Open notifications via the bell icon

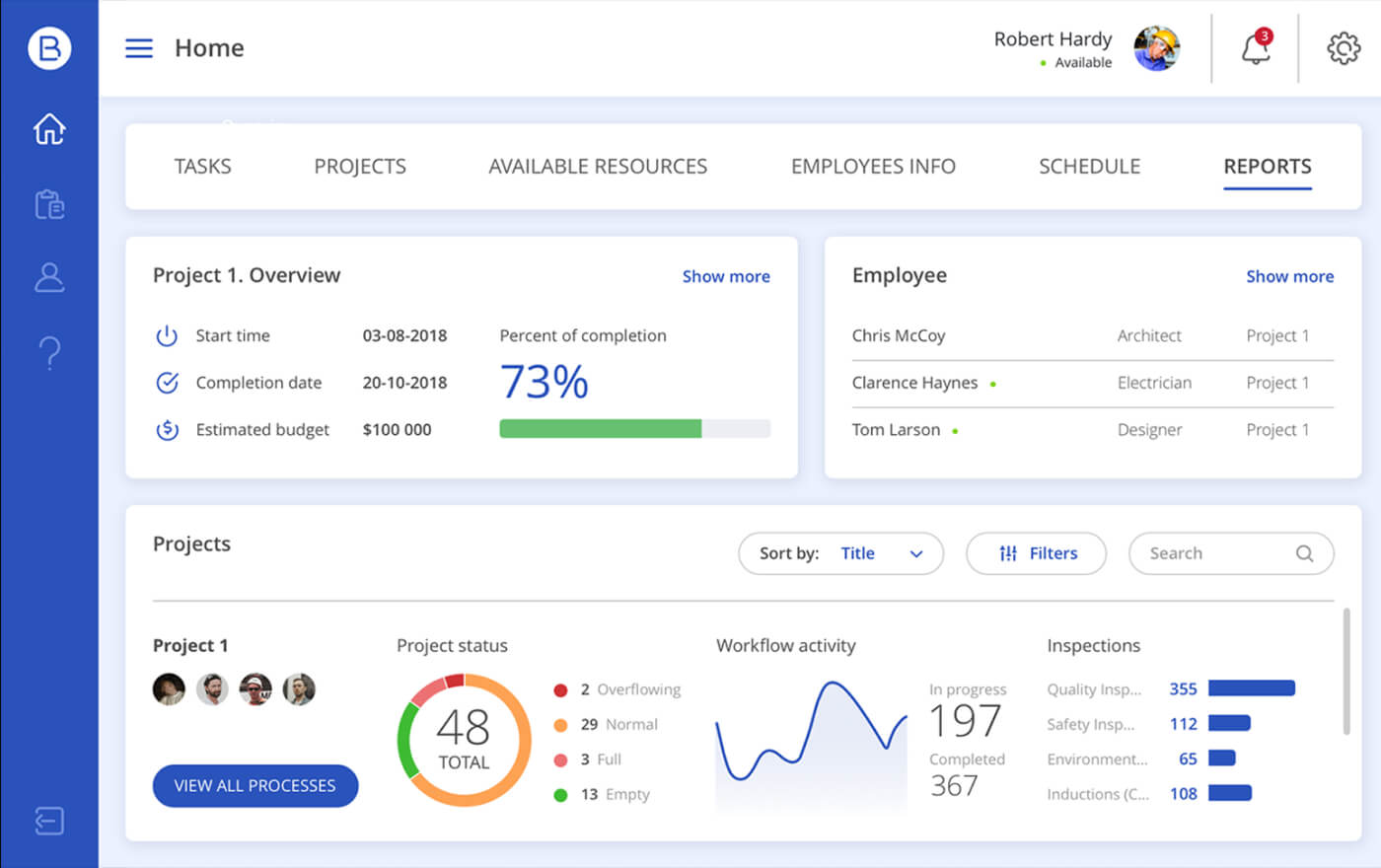[x=1255, y=51]
